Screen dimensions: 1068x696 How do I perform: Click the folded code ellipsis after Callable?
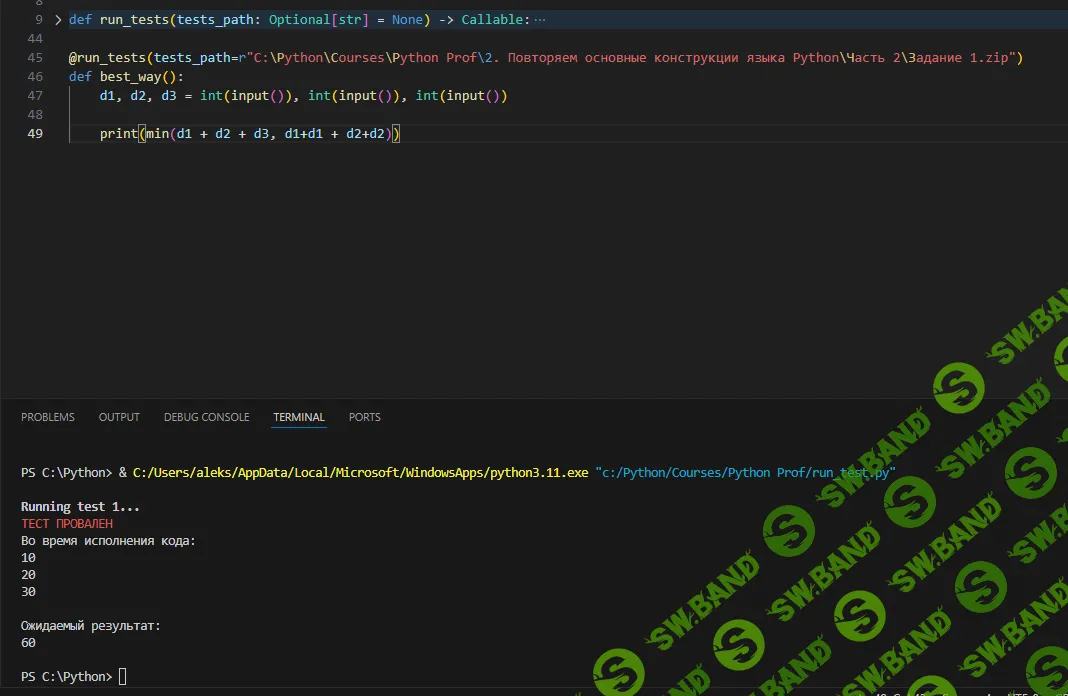point(540,20)
